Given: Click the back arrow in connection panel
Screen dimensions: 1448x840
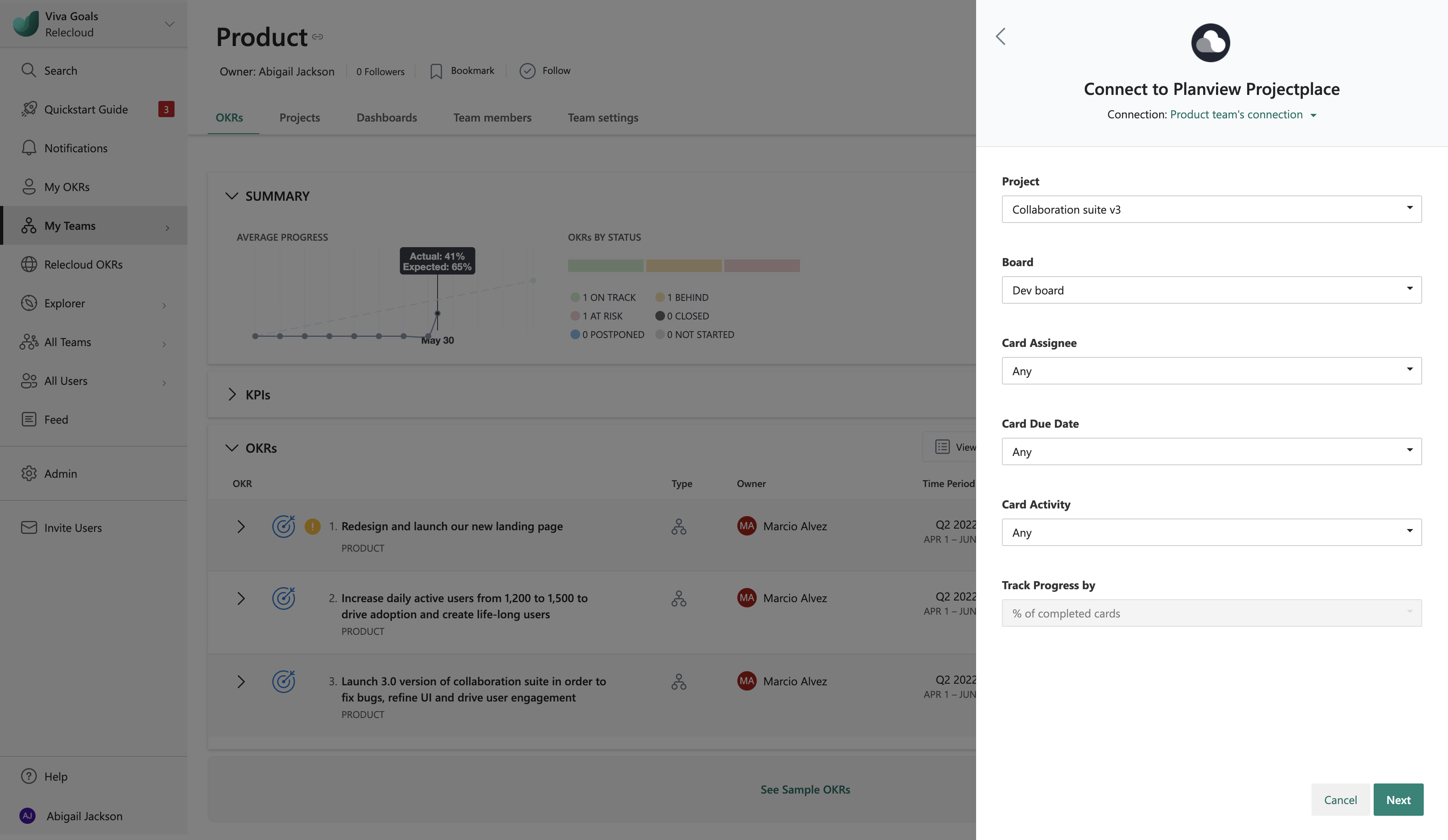Looking at the screenshot, I should click(1000, 36).
